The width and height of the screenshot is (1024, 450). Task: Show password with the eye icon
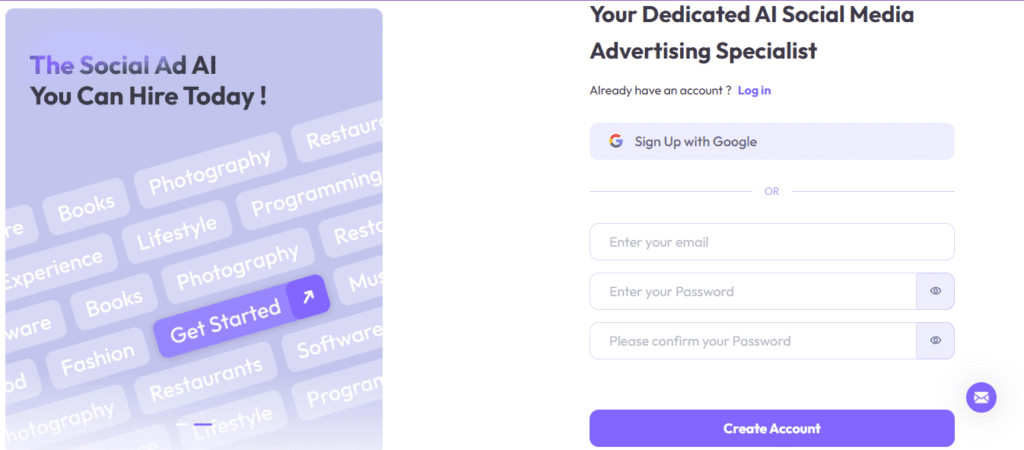point(935,291)
